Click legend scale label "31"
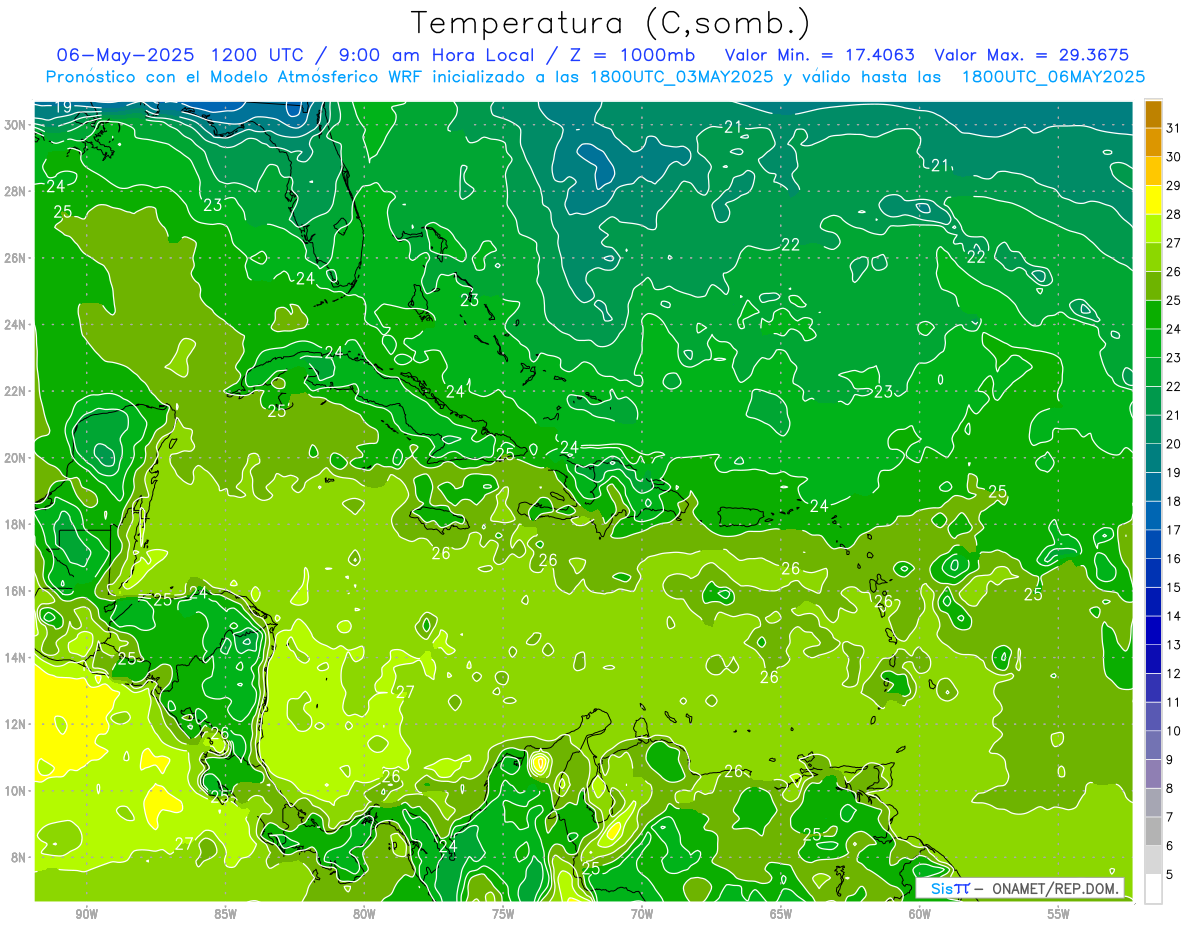The image size is (1200, 927). (x=1174, y=128)
